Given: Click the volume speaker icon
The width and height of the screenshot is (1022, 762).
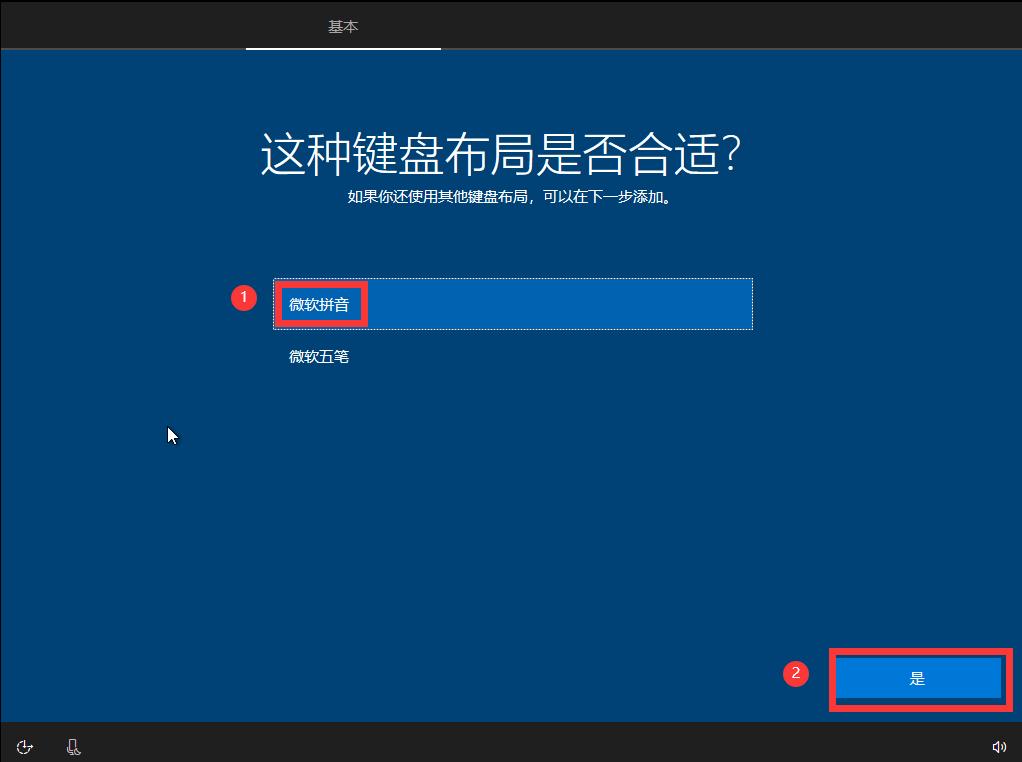Looking at the screenshot, I should click(x=999, y=747).
